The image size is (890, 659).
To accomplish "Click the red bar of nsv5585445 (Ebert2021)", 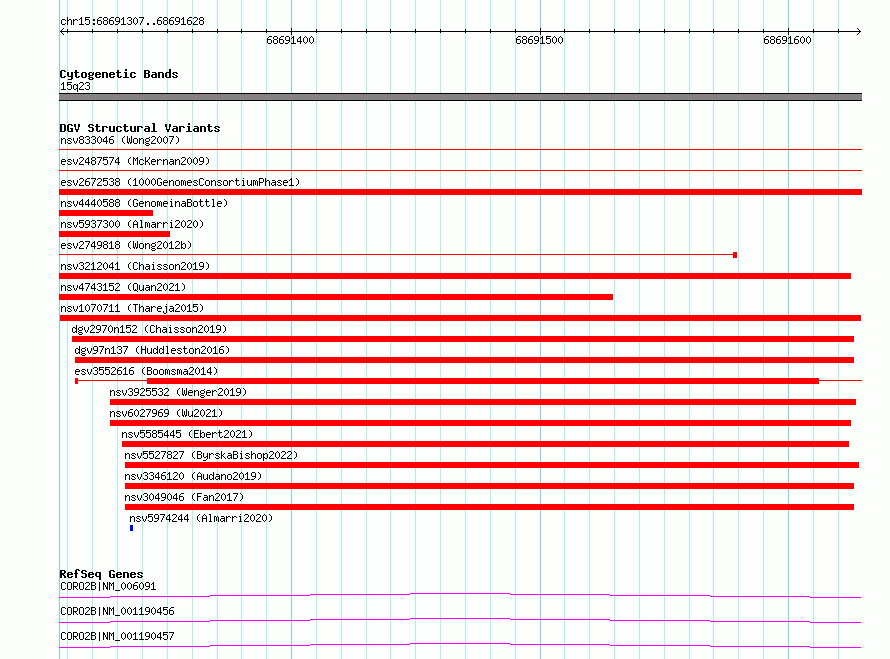I will 485,444.
